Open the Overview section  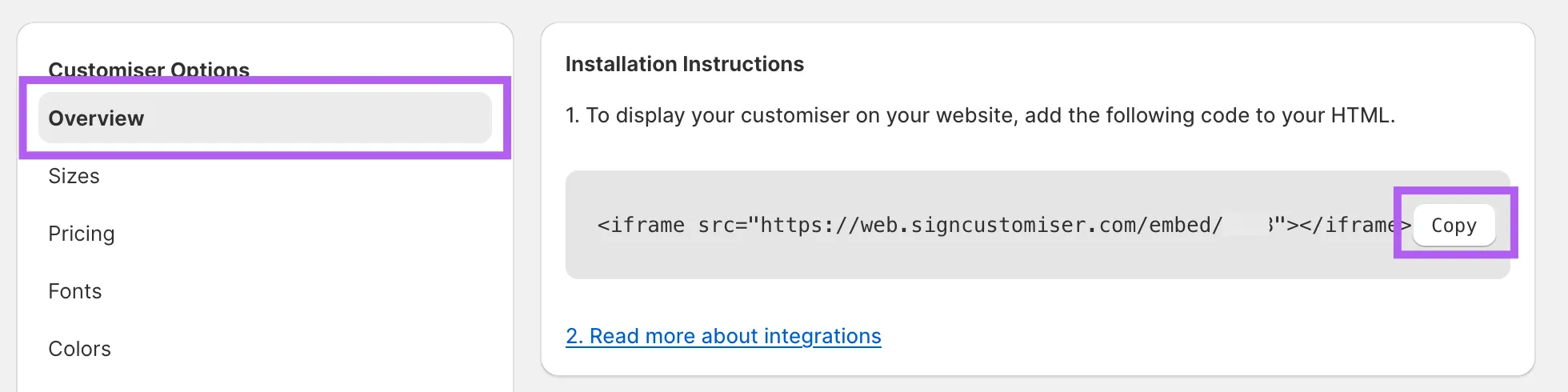(264, 118)
